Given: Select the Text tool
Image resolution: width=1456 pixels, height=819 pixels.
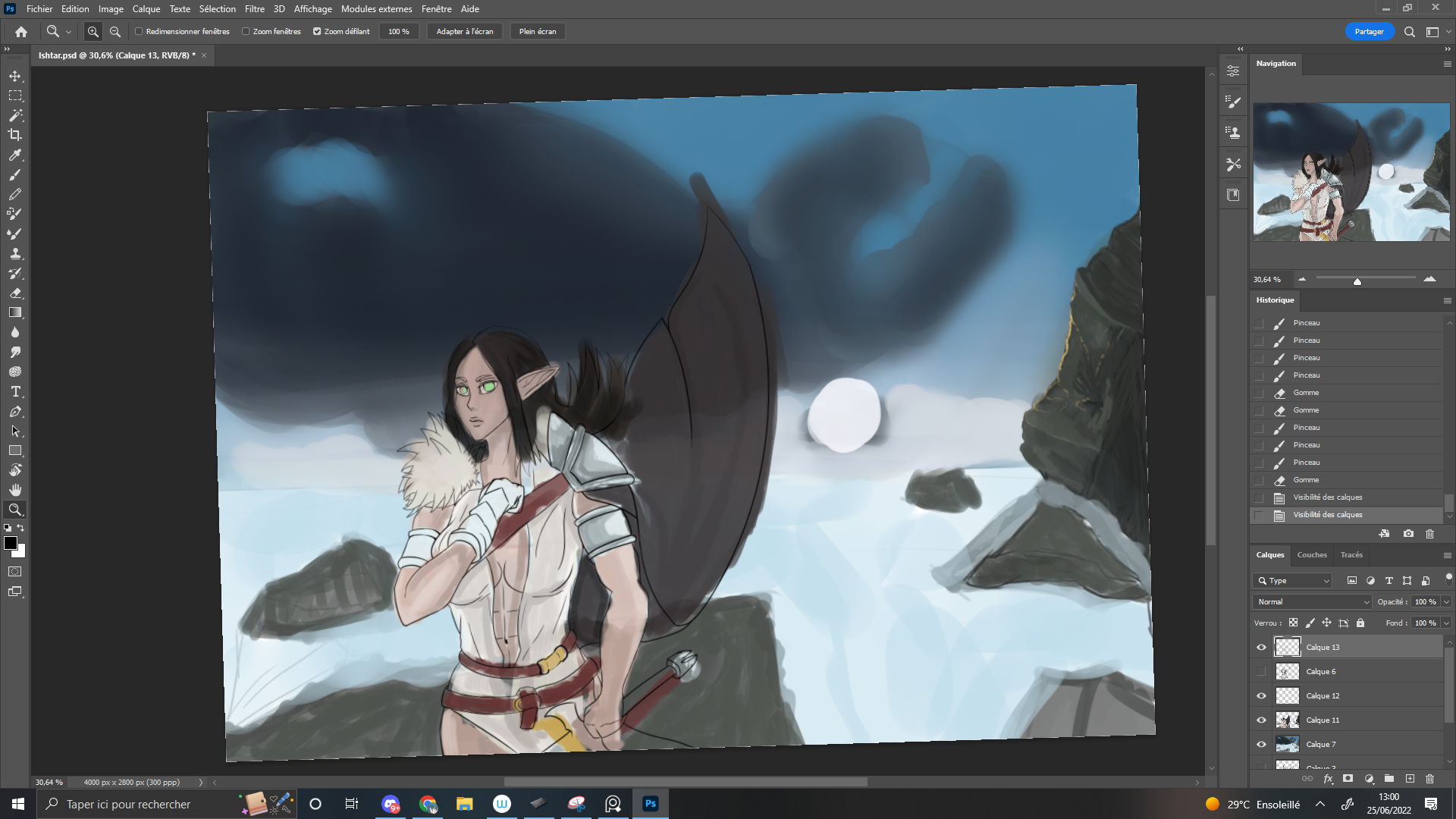Looking at the screenshot, I should [15, 391].
